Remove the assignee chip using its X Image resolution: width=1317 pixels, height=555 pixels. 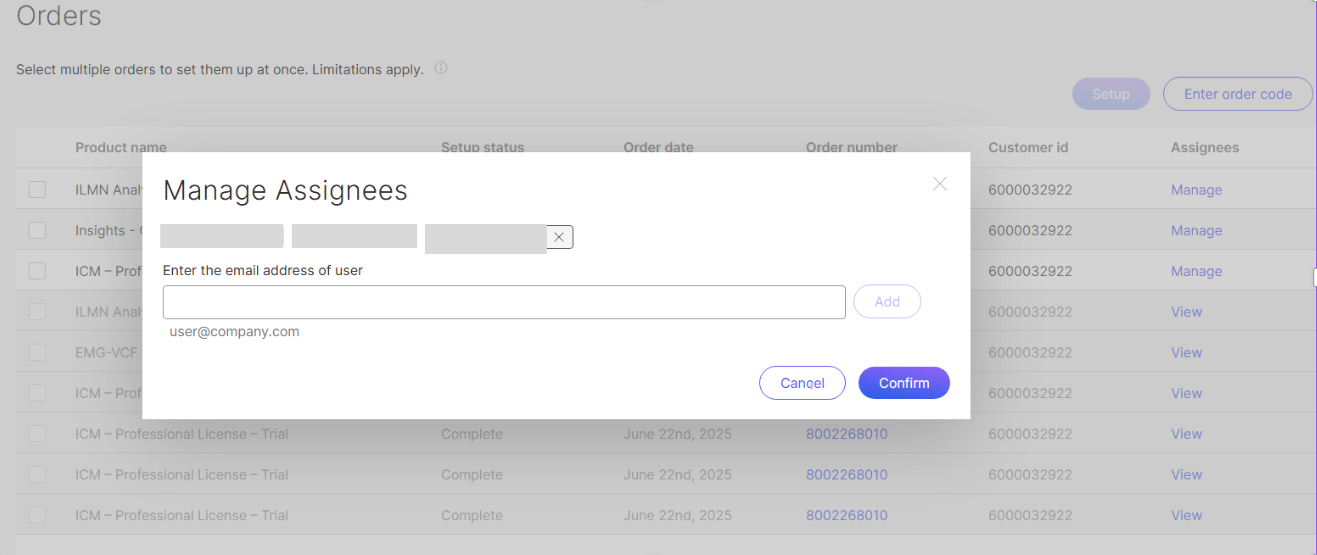(559, 237)
